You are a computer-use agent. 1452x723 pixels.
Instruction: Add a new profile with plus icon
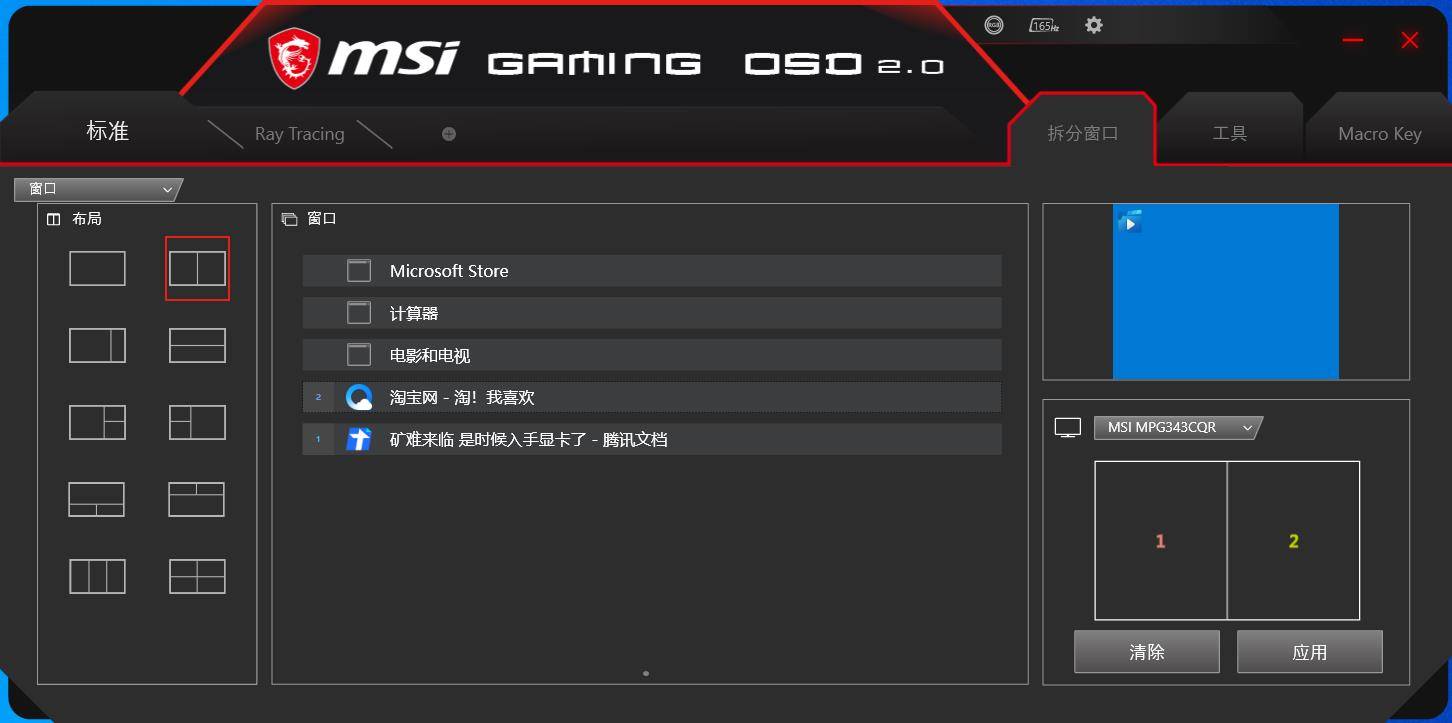pos(449,134)
